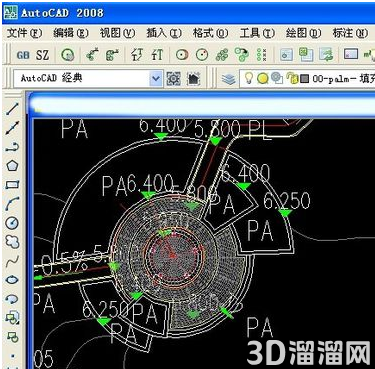This screenshot has height=369, width=375.
Task: Toggle layer lock padlock icon
Action: coord(293,78)
